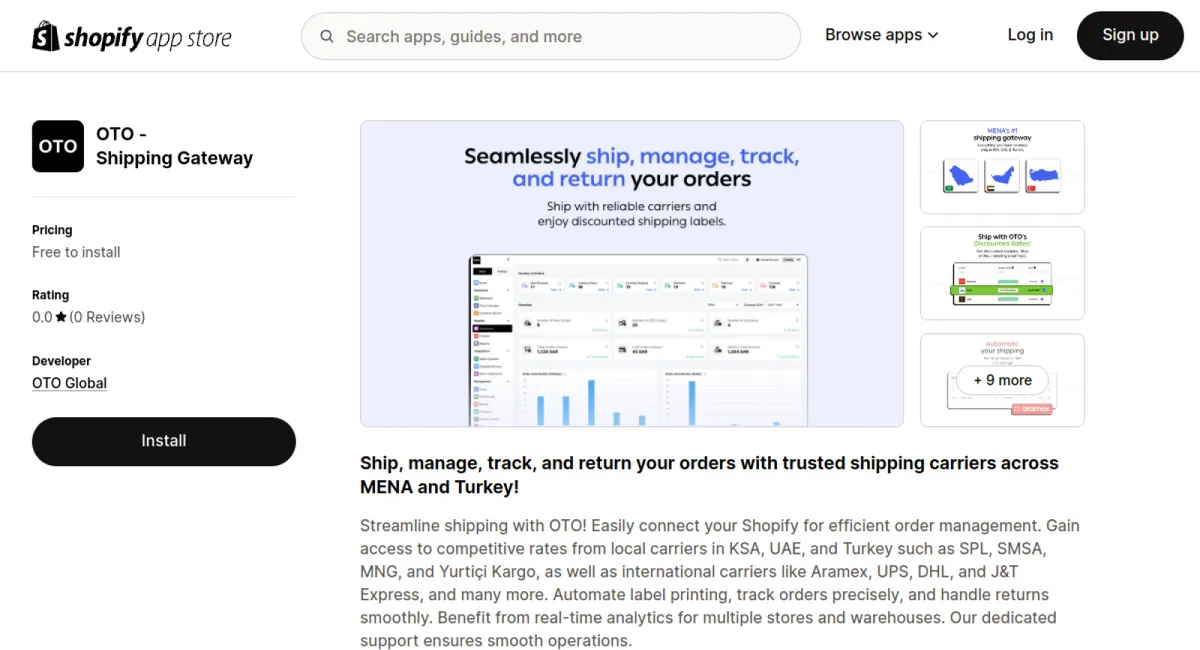Open the Discounted Rates screenshot thumbnail
Viewport: 1200px width, 650px height.
(1002, 273)
